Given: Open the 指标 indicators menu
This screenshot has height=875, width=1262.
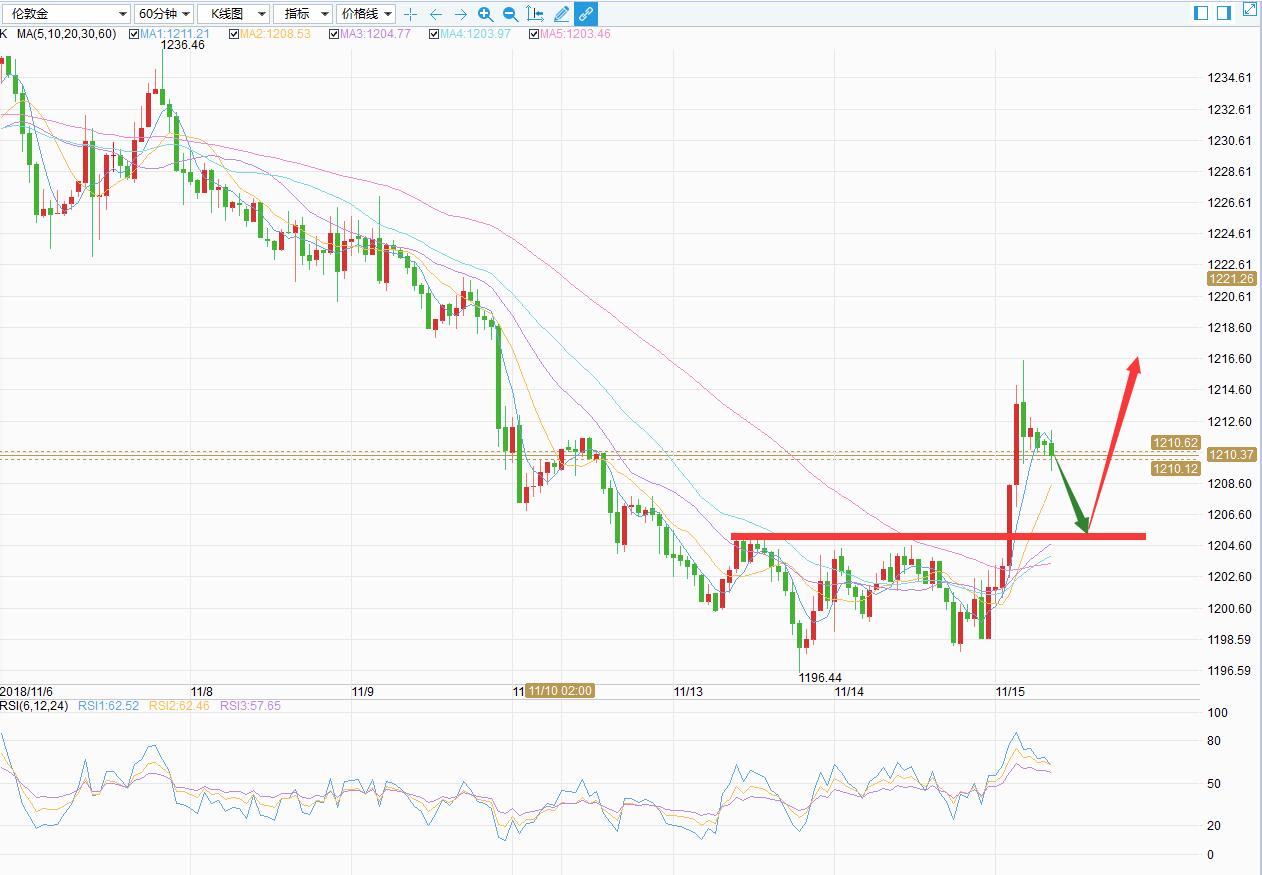Looking at the screenshot, I should (x=302, y=14).
